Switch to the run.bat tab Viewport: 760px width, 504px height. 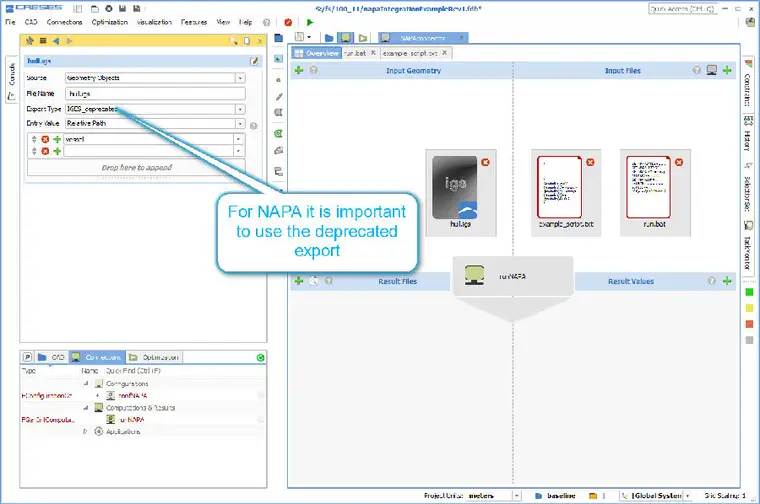point(355,53)
